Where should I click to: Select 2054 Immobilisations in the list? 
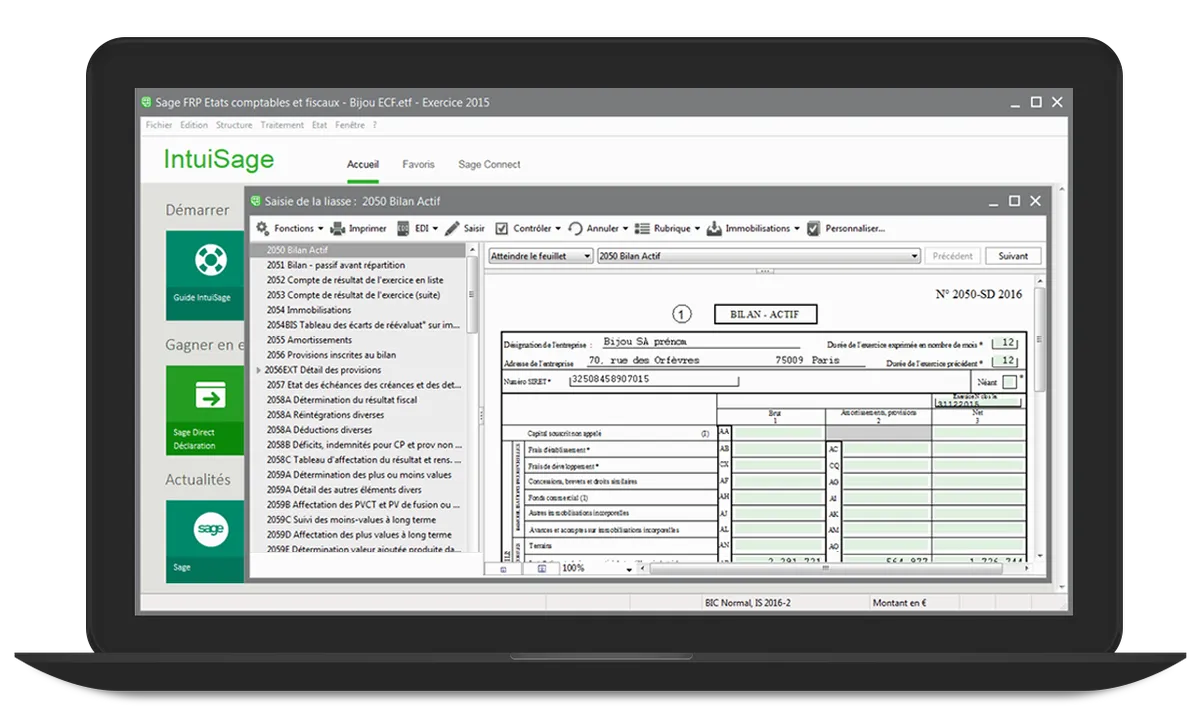308,310
